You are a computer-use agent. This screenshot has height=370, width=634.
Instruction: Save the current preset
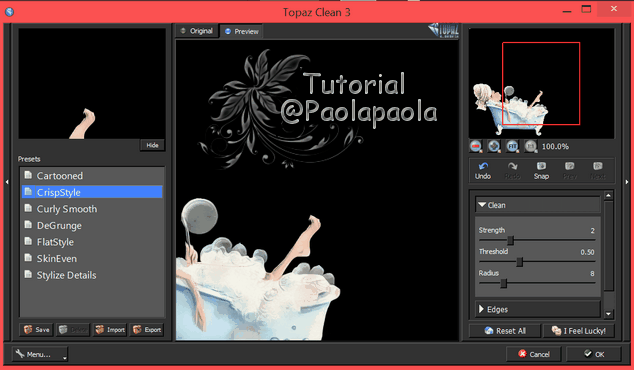click(x=36, y=330)
